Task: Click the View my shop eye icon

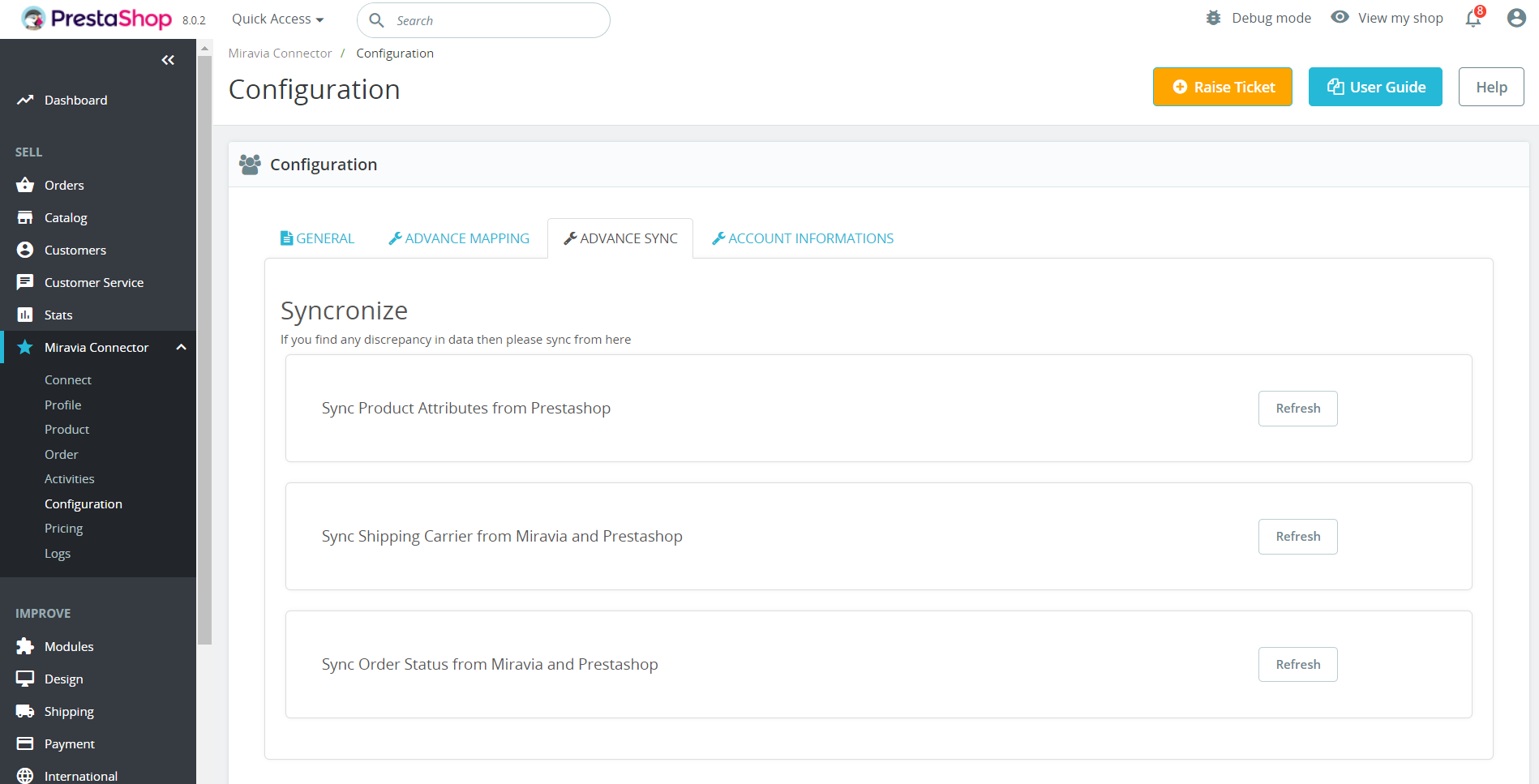Action: point(1340,17)
